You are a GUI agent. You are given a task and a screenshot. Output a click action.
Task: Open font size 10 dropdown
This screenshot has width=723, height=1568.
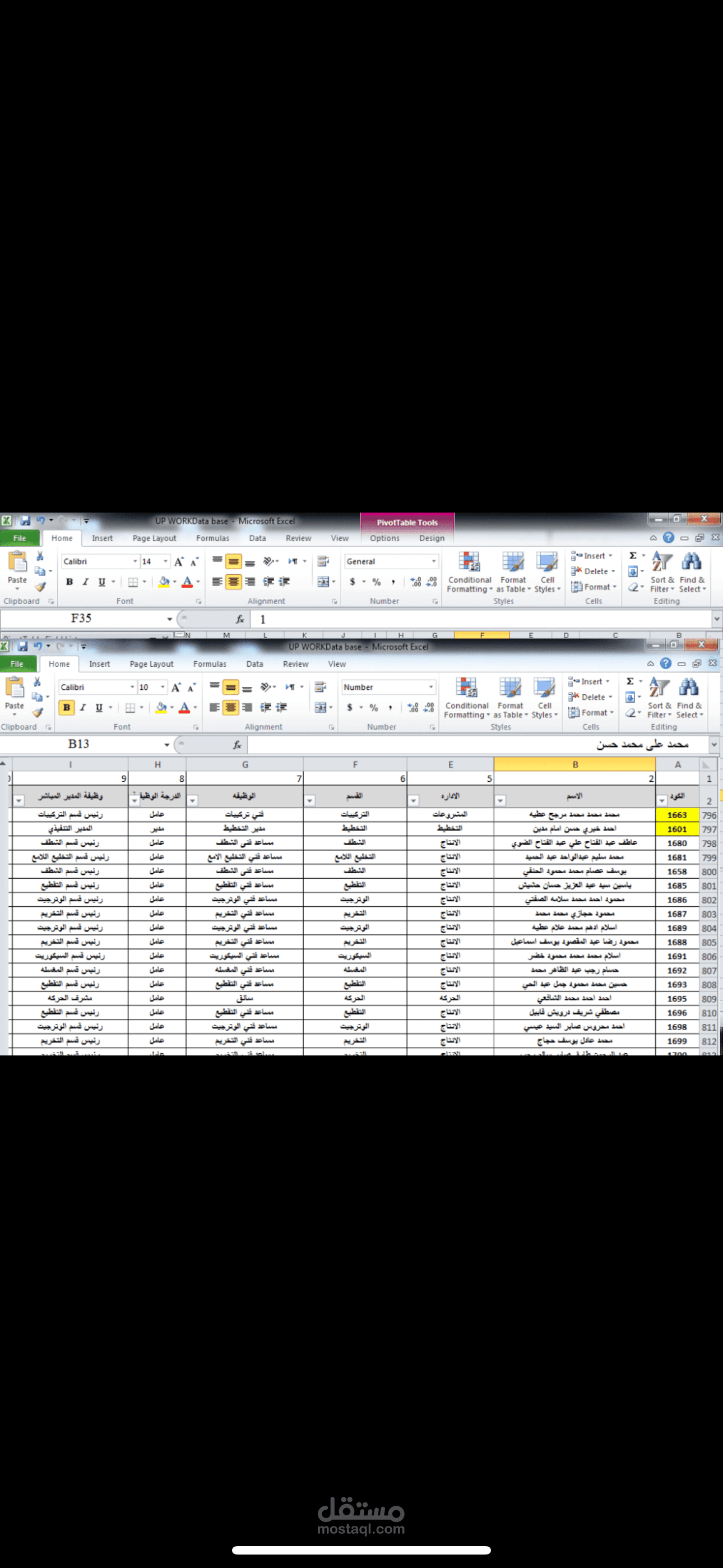click(x=163, y=687)
